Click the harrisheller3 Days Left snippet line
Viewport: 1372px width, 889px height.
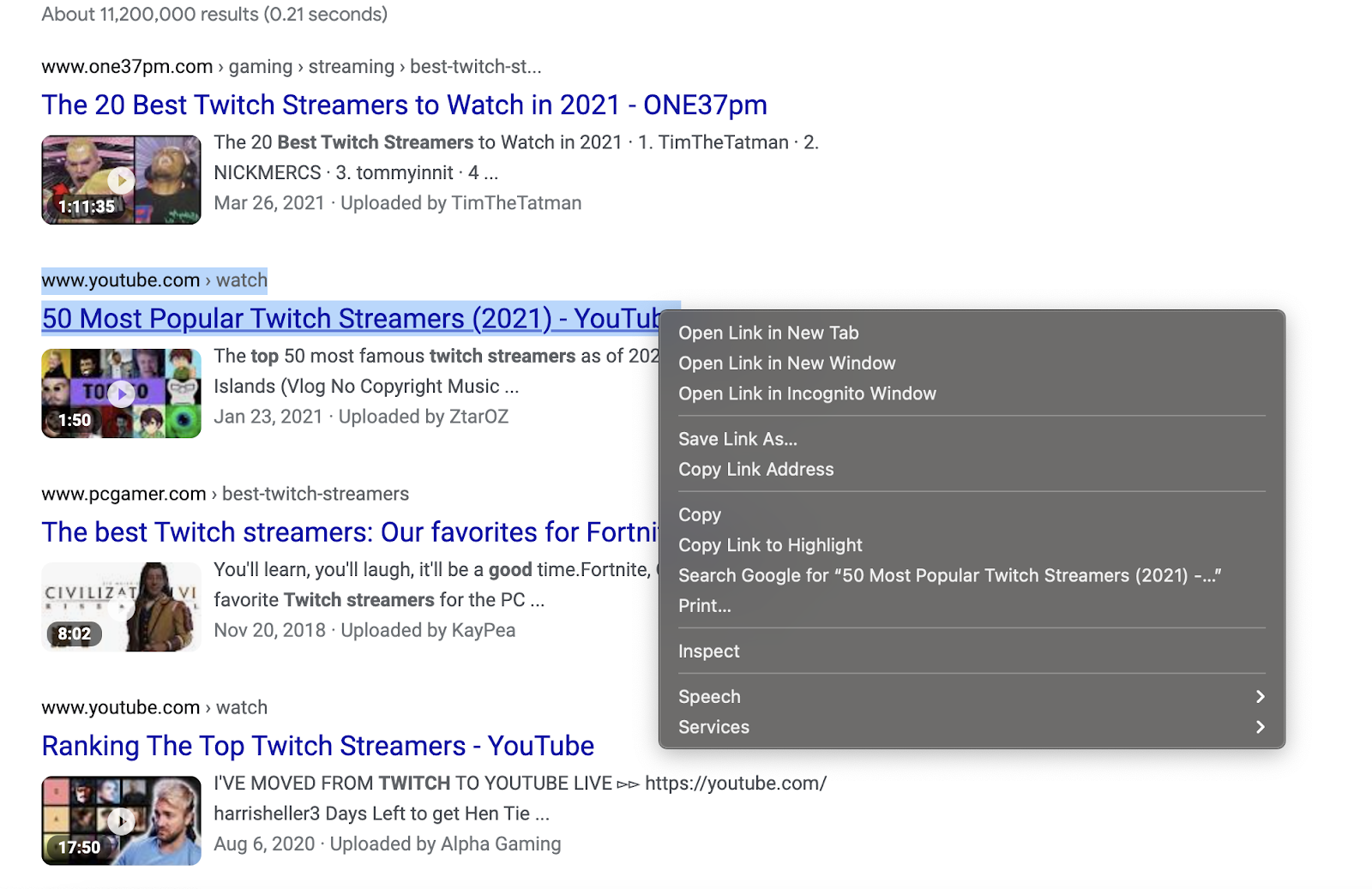pos(382,814)
